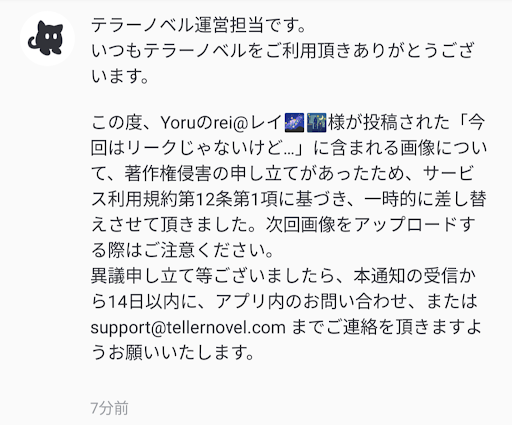This screenshot has height=425, width=512.
Task: Select the username Yoruのrei@レイ
Action: [x=220, y=122]
